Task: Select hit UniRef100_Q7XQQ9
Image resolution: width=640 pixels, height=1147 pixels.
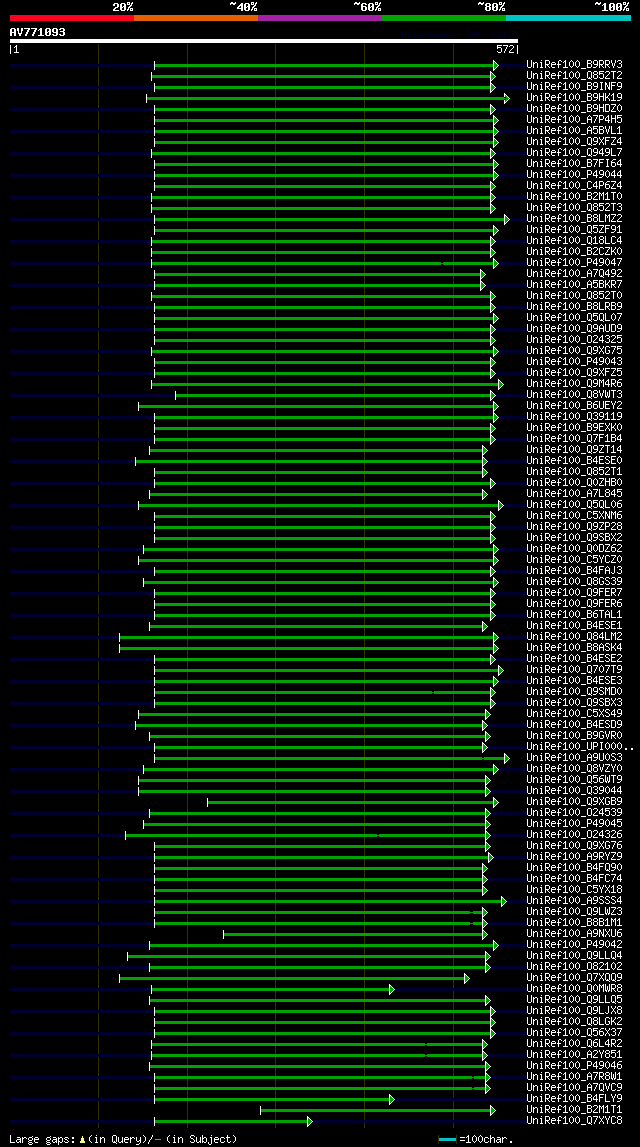Action: [574, 978]
